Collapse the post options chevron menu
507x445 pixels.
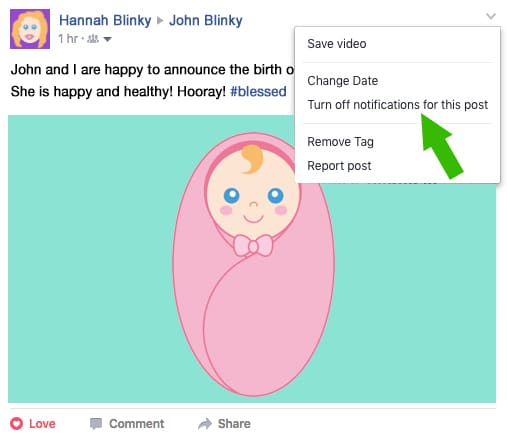coord(491,16)
